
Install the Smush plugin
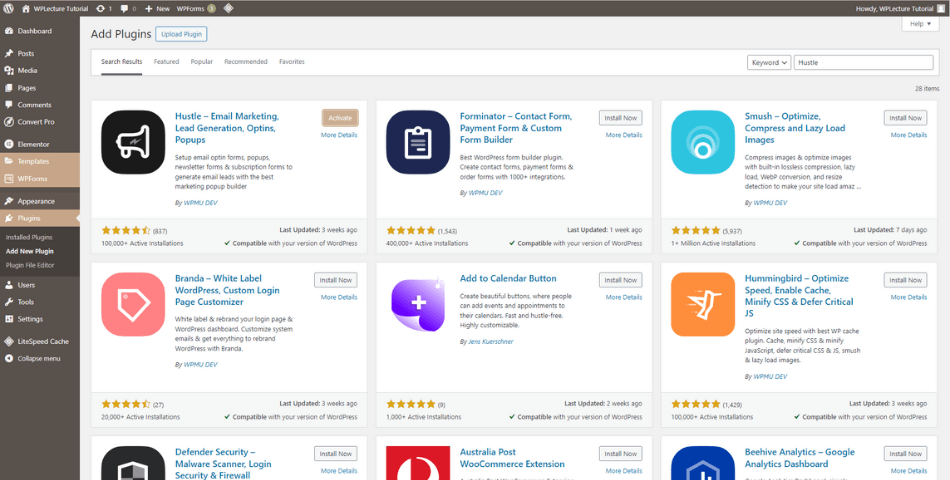pyautogui.click(x=906, y=118)
